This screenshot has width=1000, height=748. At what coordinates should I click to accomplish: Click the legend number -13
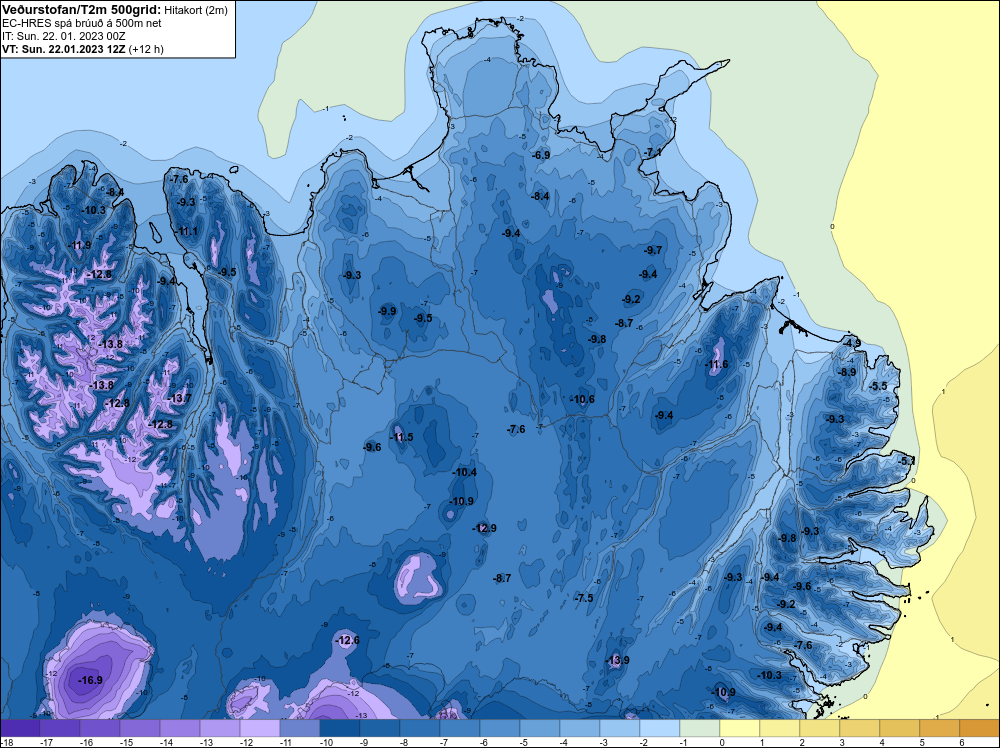[206, 742]
